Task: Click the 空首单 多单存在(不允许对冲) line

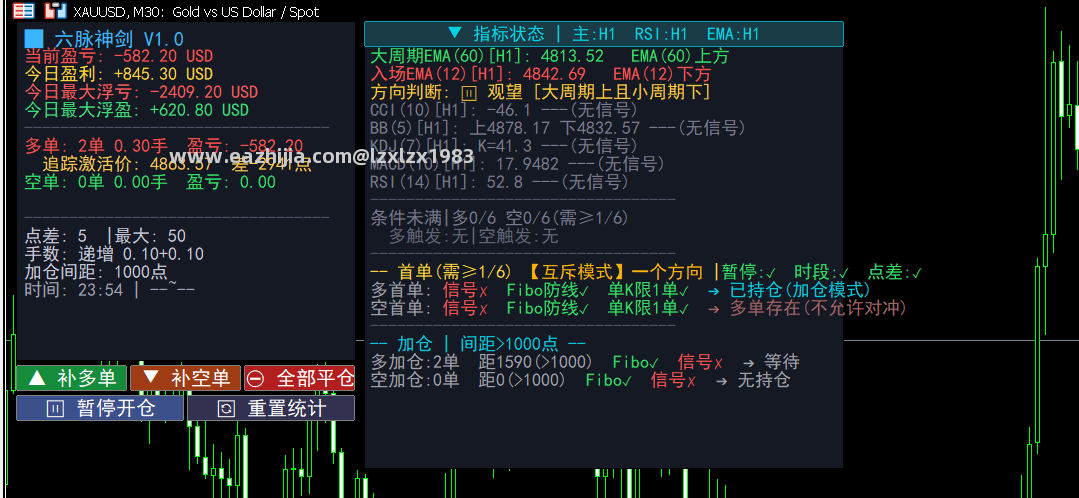Action: (x=639, y=308)
